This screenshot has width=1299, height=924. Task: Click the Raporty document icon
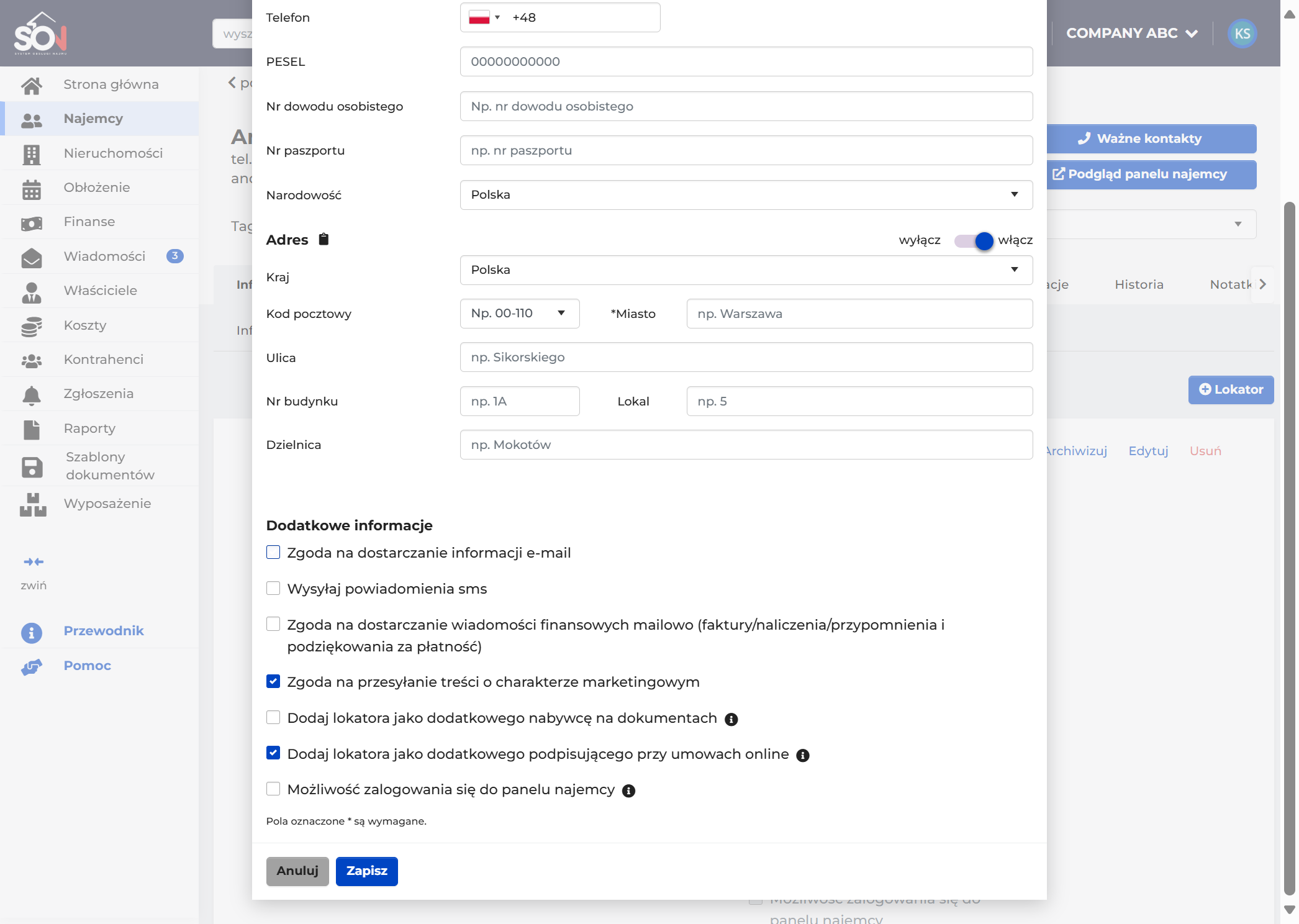[32, 429]
